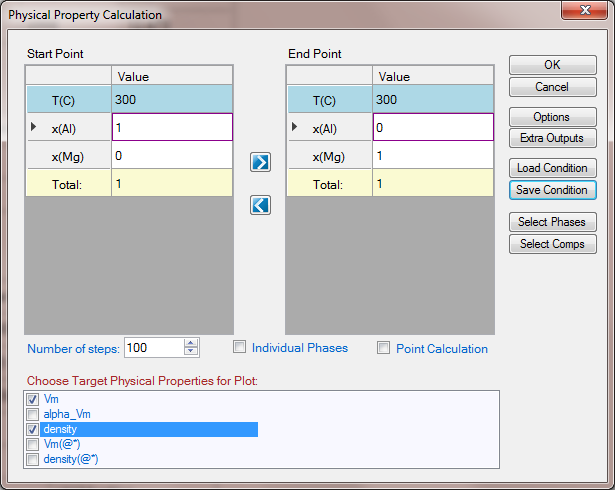Screen dimensions: 615x490
Task: Increase the number of steps with up arrow
Action: [191, 343]
